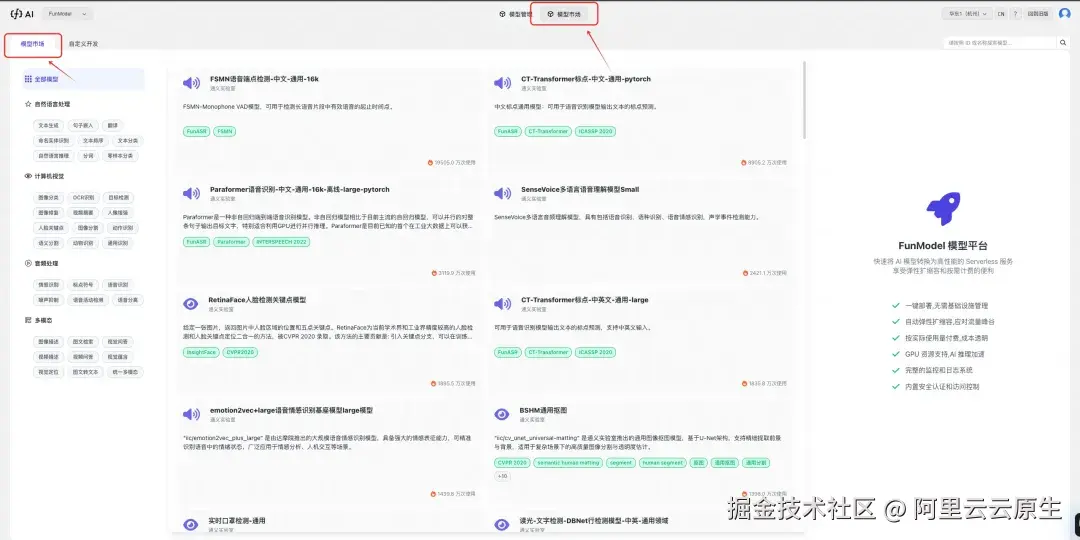This screenshot has height=540, width=1080.
Task: Open the FSMN语音端点检测-中文-通用-16k model title
Action: pyautogui.click(x=264, y=79)
